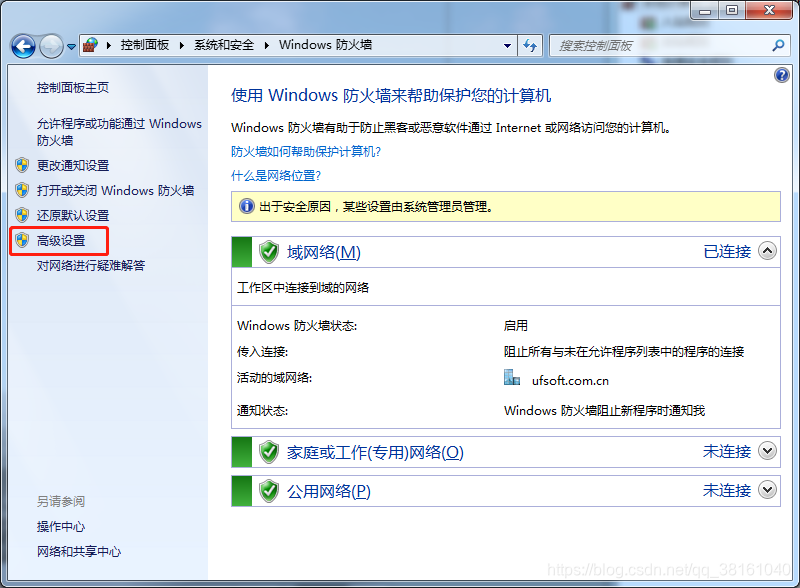Click shield icon beside 打开或关闭 Windows 防火墙
The height and width of the screenshot is (588, 800).
22,190
